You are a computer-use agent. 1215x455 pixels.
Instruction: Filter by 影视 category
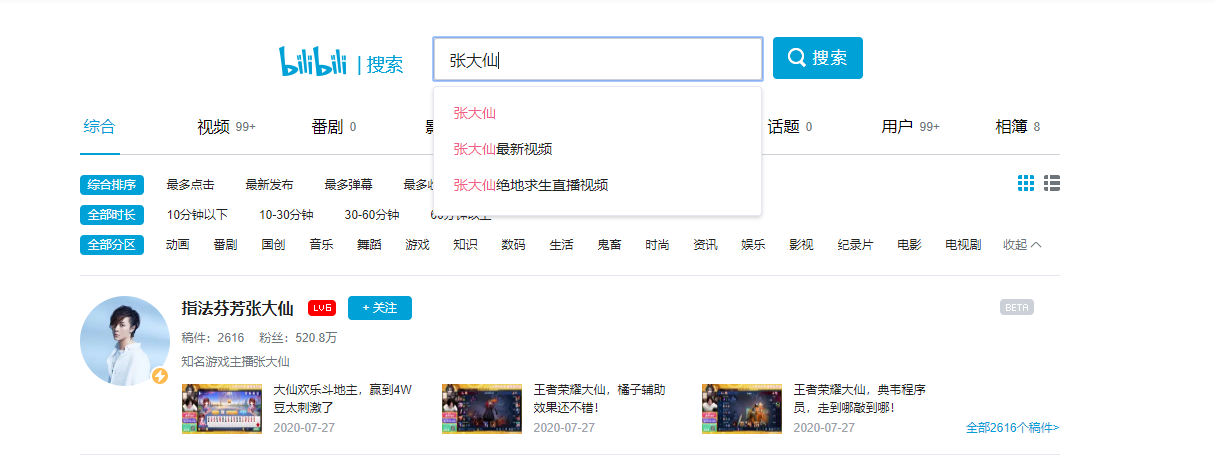tap(801, 245)
